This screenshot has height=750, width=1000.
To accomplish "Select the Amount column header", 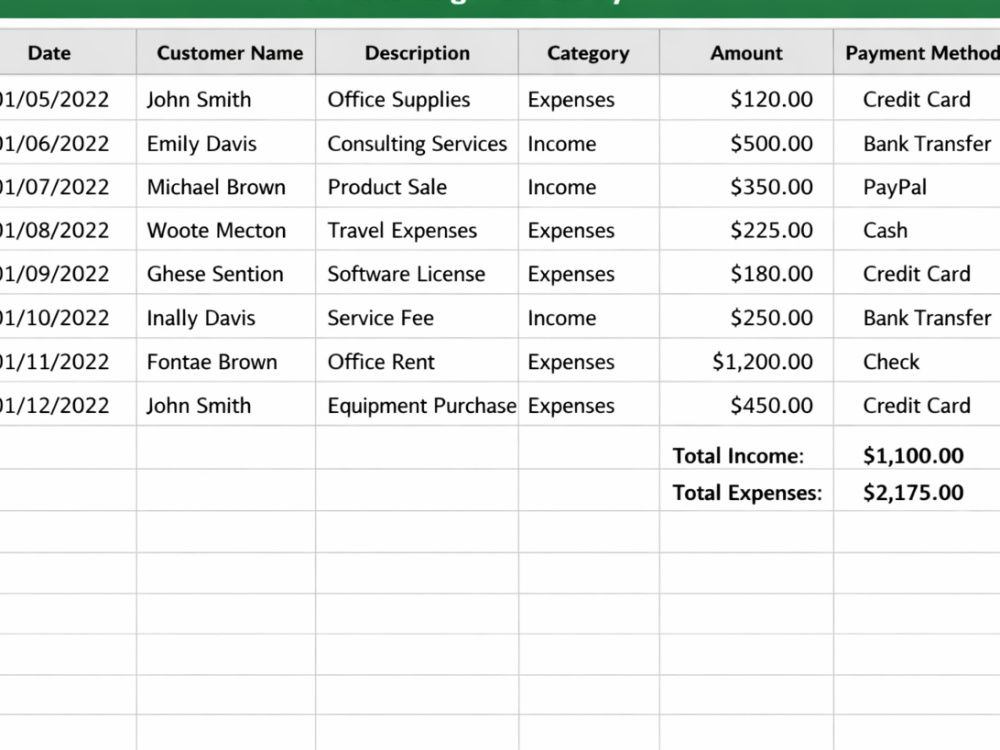I will pos(746,53).
